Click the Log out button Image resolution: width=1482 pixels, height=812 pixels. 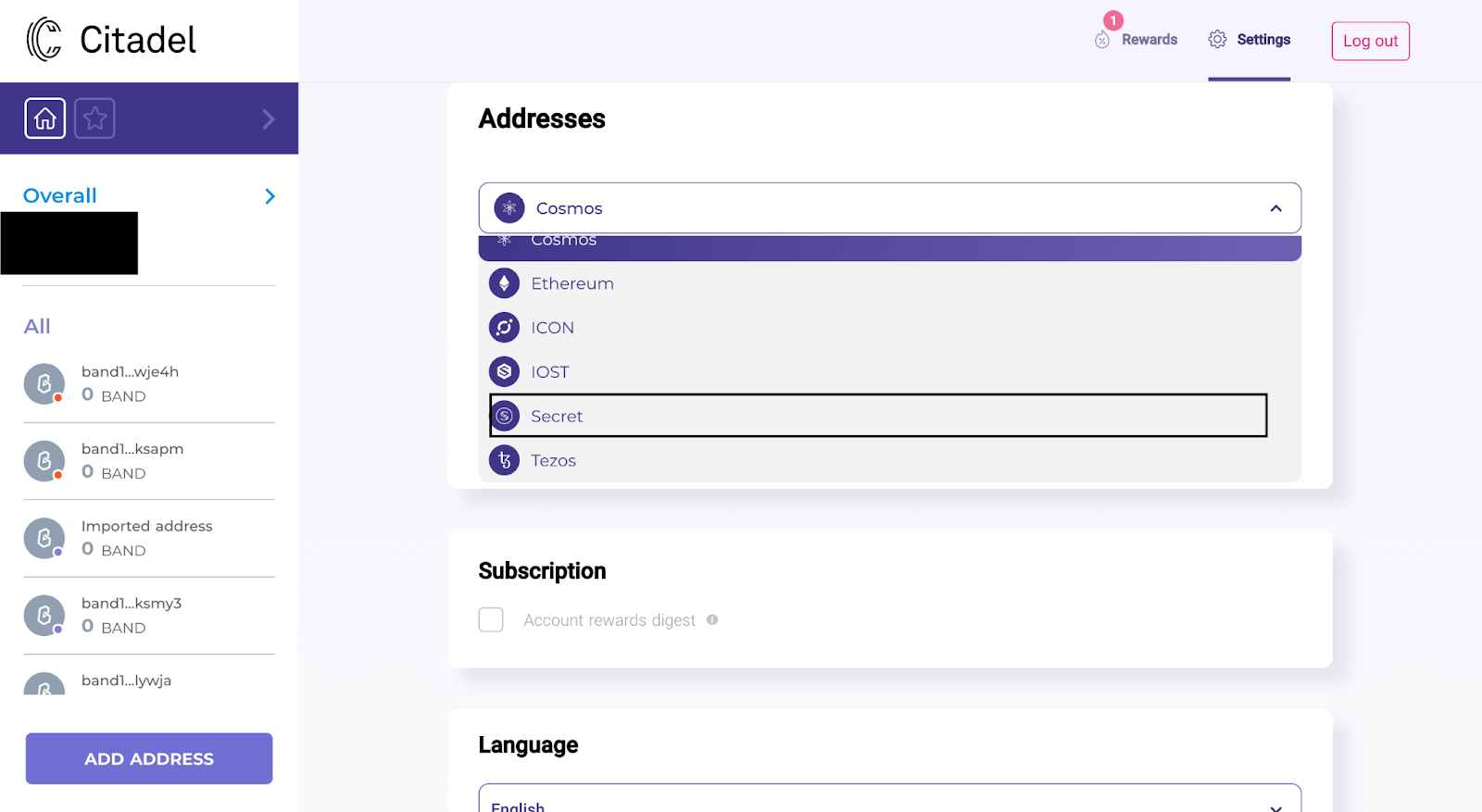tap(1370, 41)
